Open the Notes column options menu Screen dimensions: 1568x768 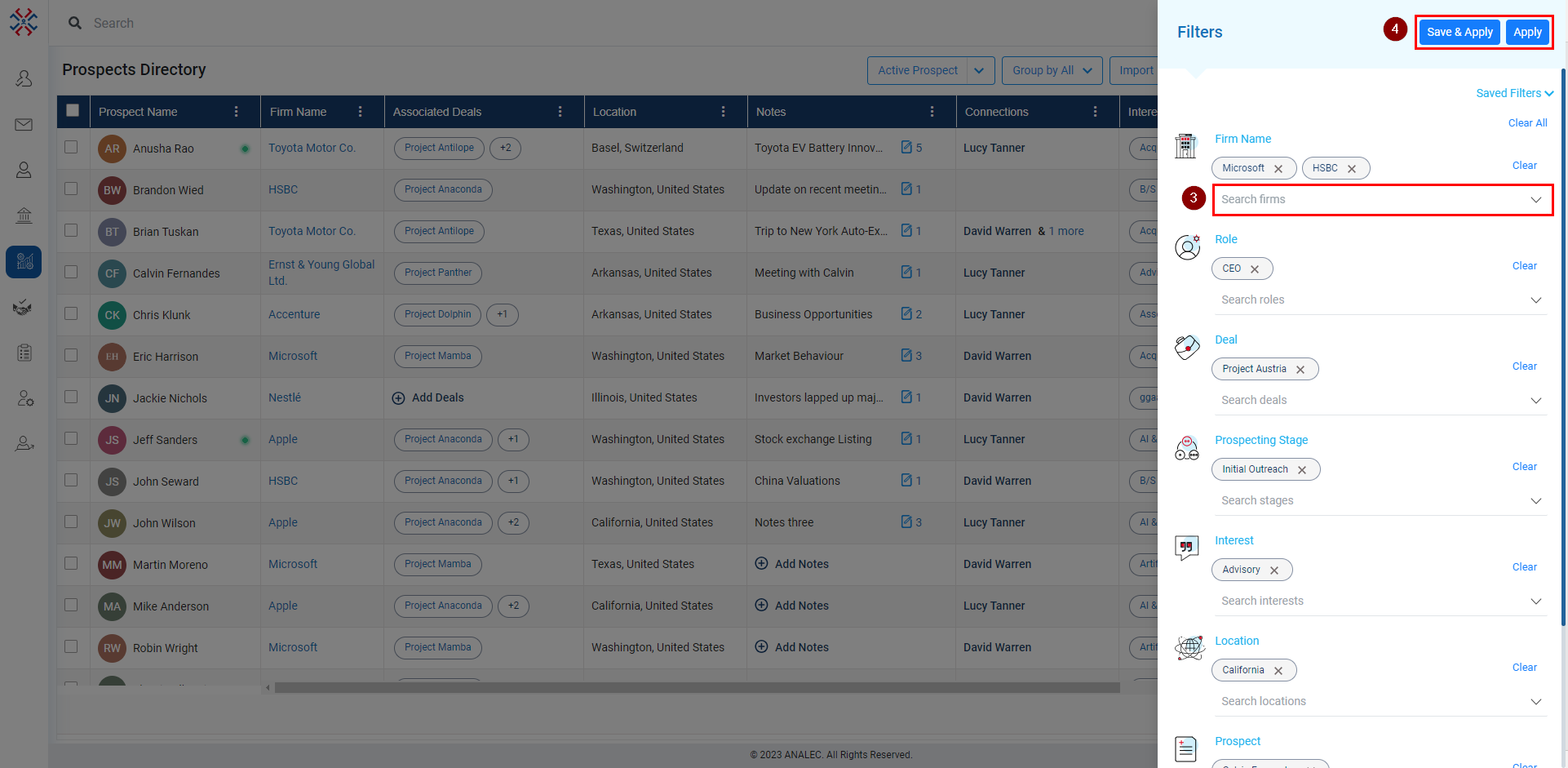pyautogui.click(x=932, y=112)
